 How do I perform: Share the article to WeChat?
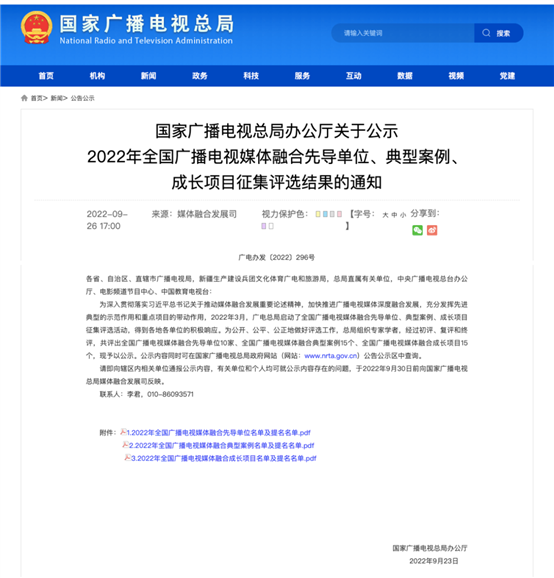tap(417, 230)
